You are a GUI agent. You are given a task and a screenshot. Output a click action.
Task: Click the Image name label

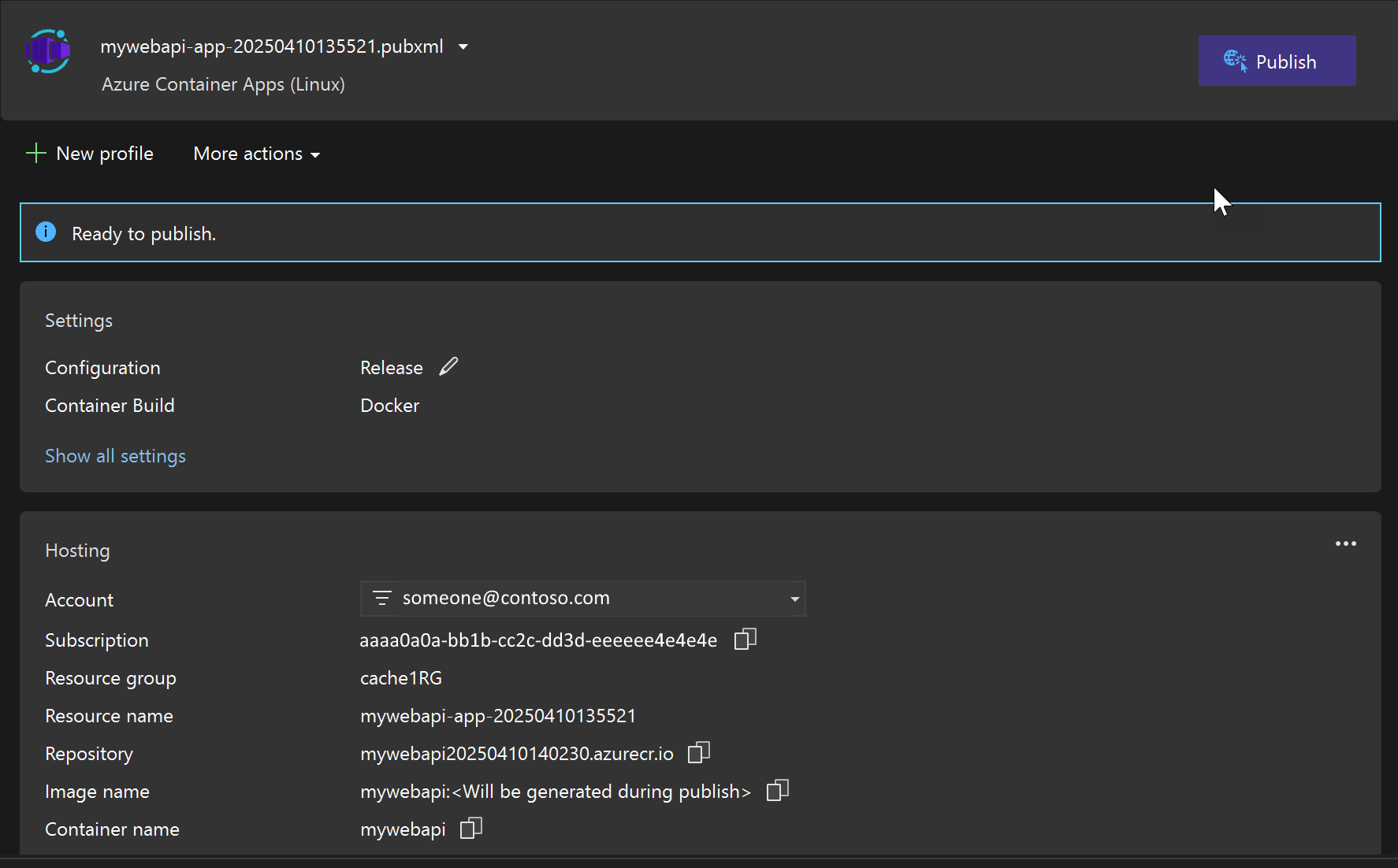(x=97, y=792)
